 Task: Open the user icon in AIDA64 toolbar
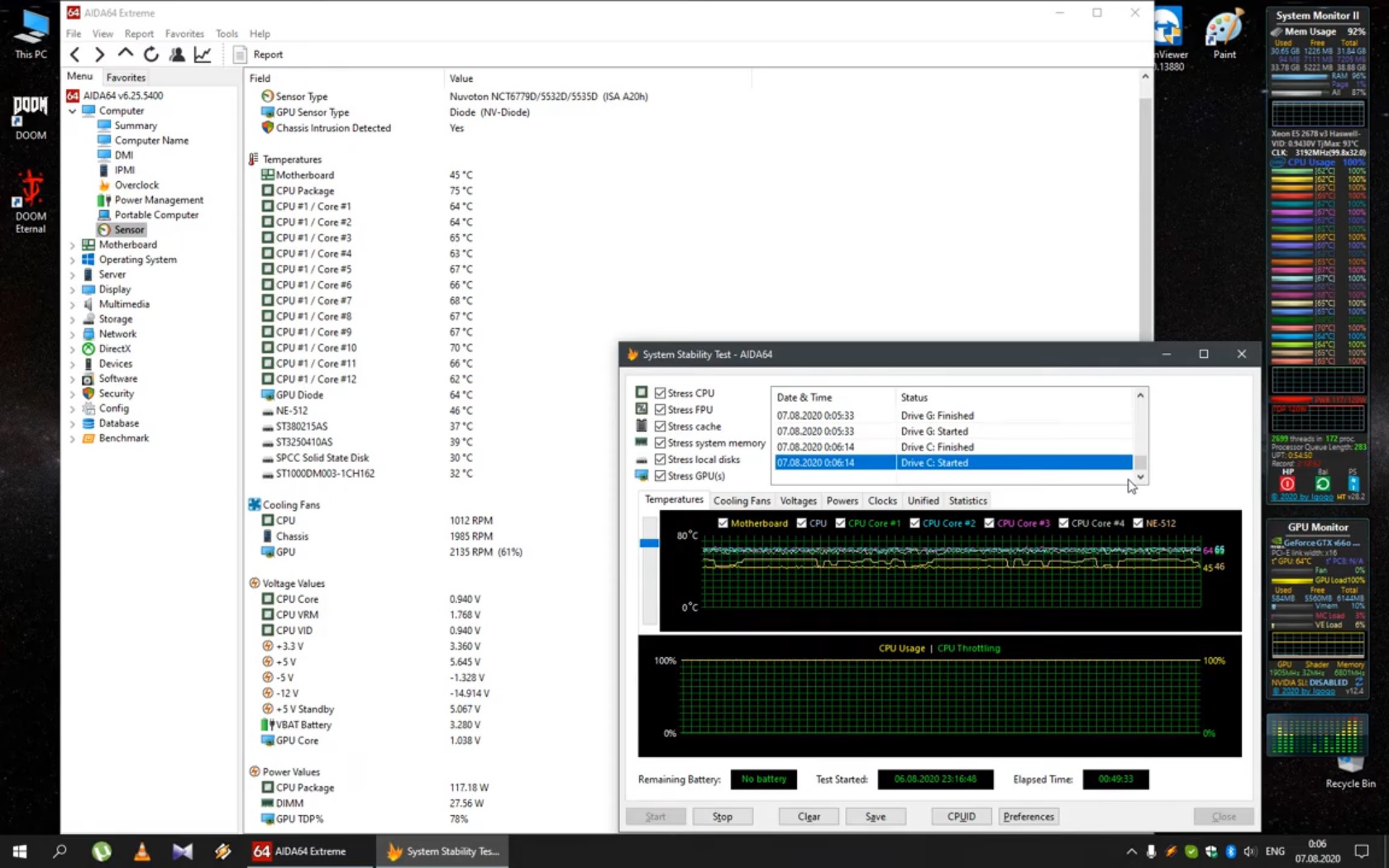coord(177,55)
